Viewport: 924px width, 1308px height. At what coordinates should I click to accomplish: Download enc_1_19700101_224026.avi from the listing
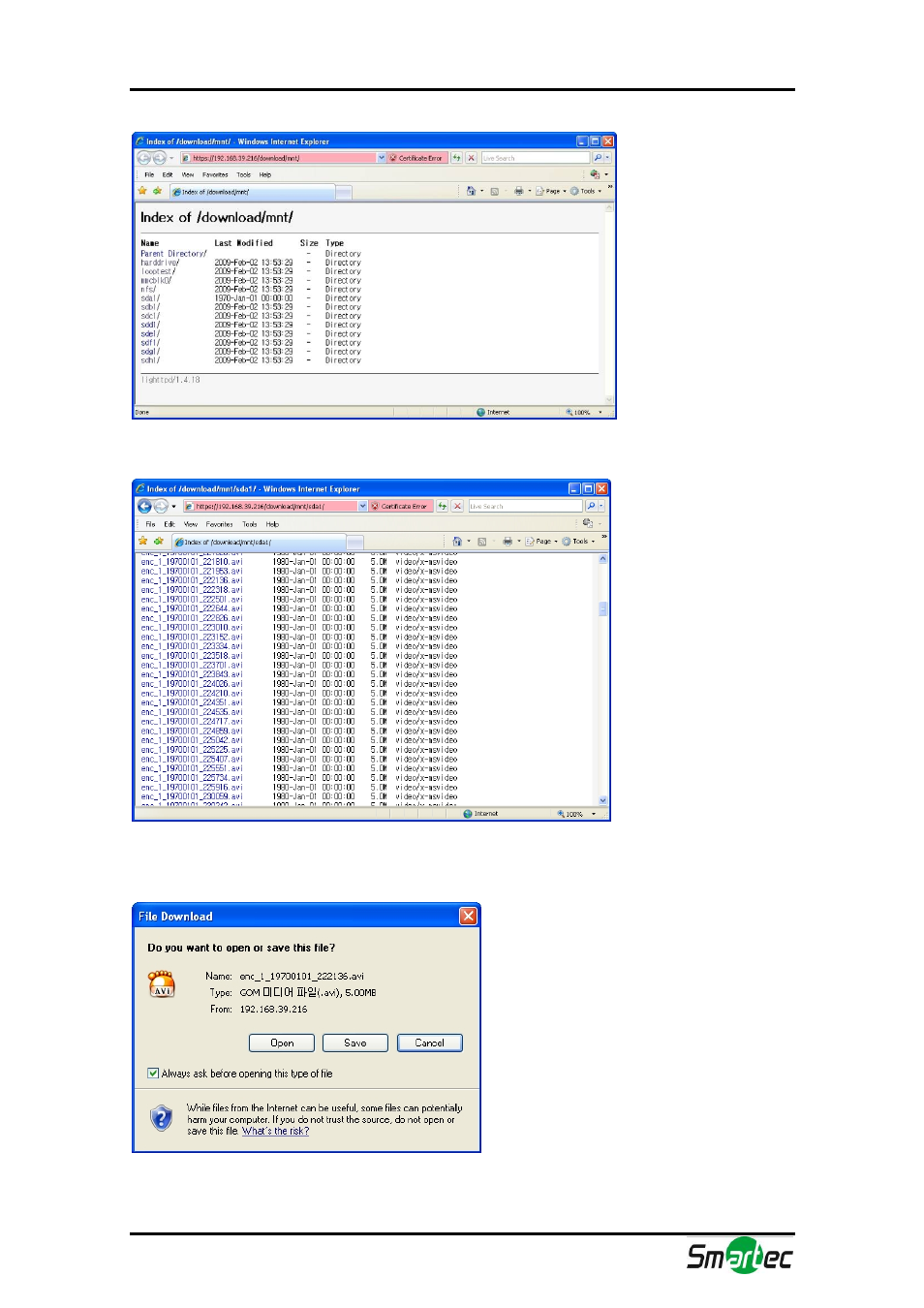click(x=192, y=684)
